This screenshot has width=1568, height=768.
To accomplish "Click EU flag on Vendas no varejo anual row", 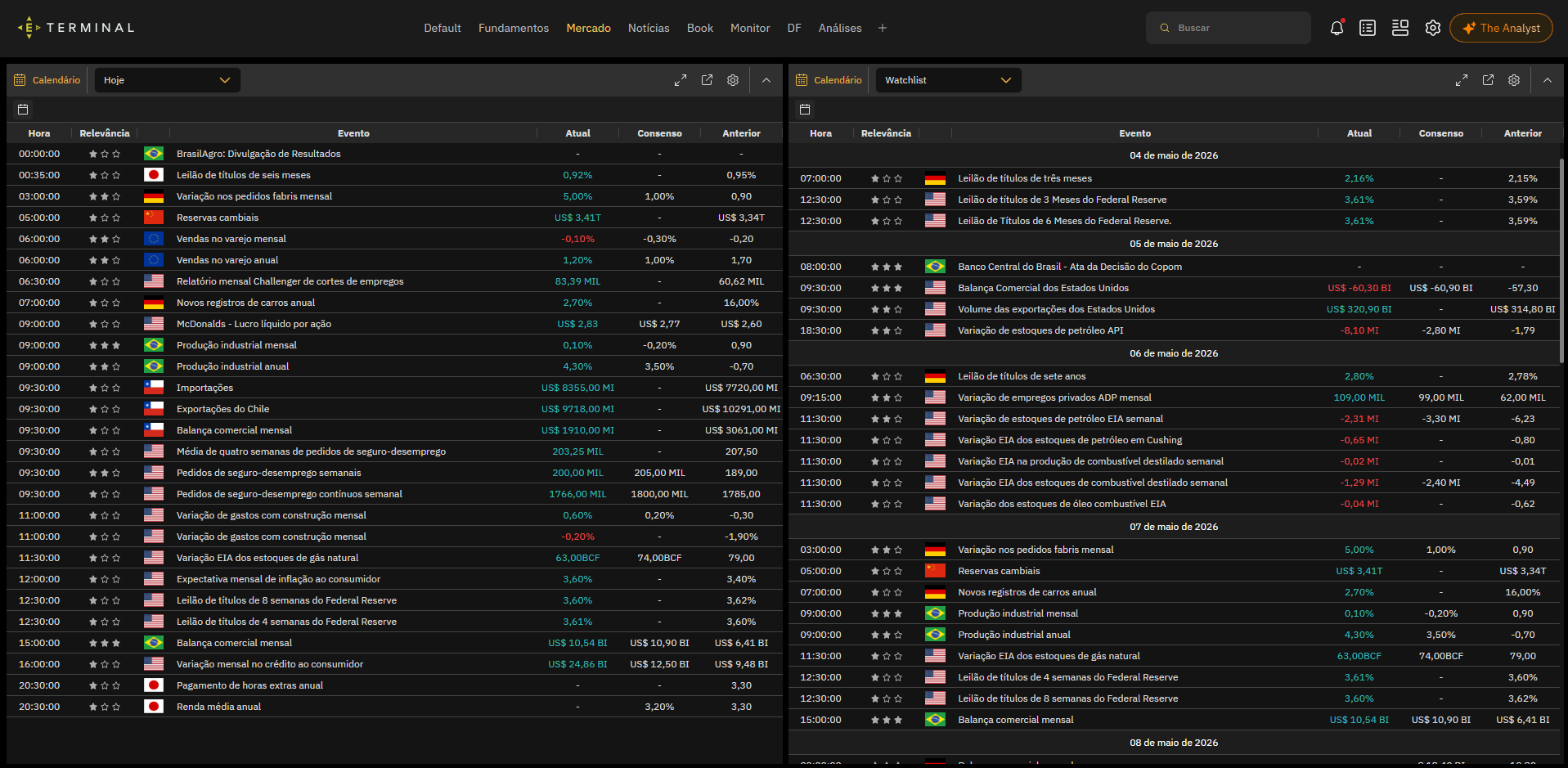I will click(x=154, y=260).
